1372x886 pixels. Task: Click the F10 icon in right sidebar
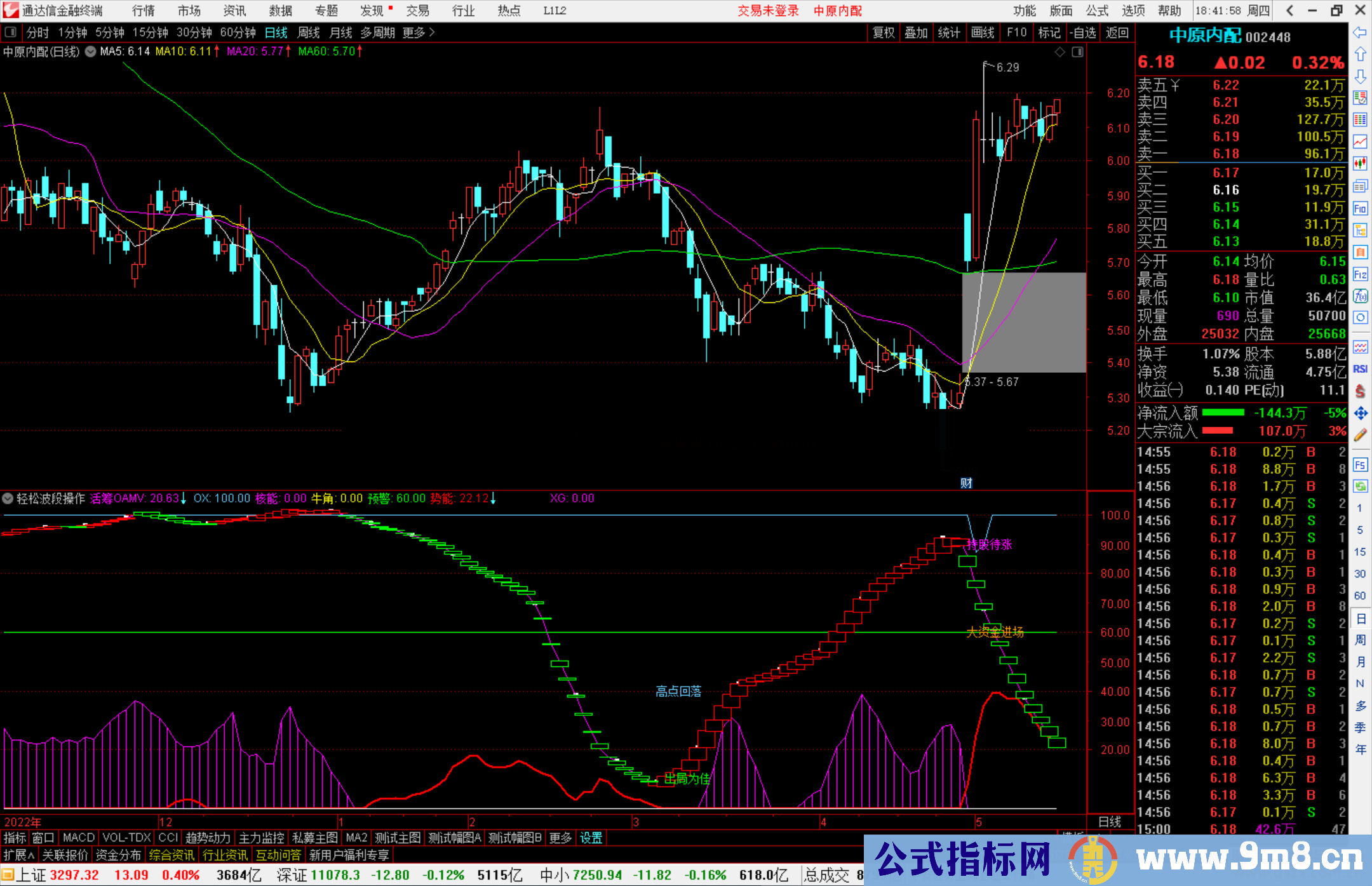coord(1360,208)
